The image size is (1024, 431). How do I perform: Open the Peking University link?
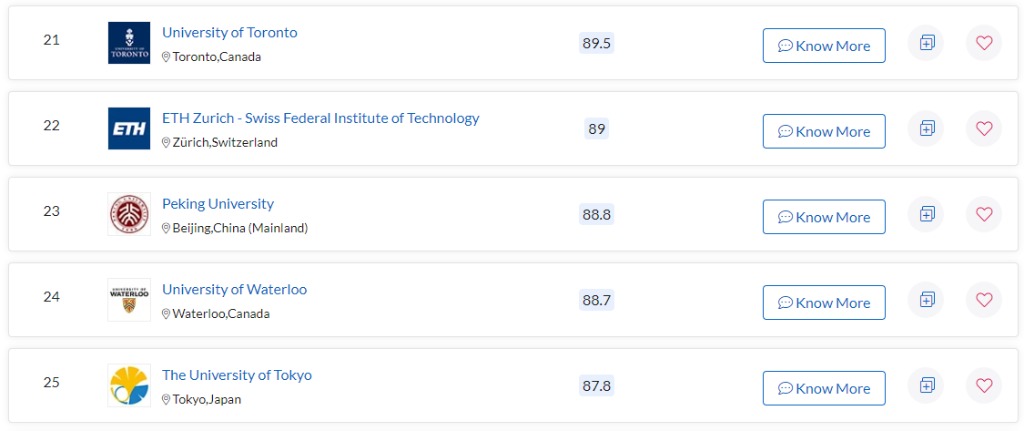[x=218, y=204]
